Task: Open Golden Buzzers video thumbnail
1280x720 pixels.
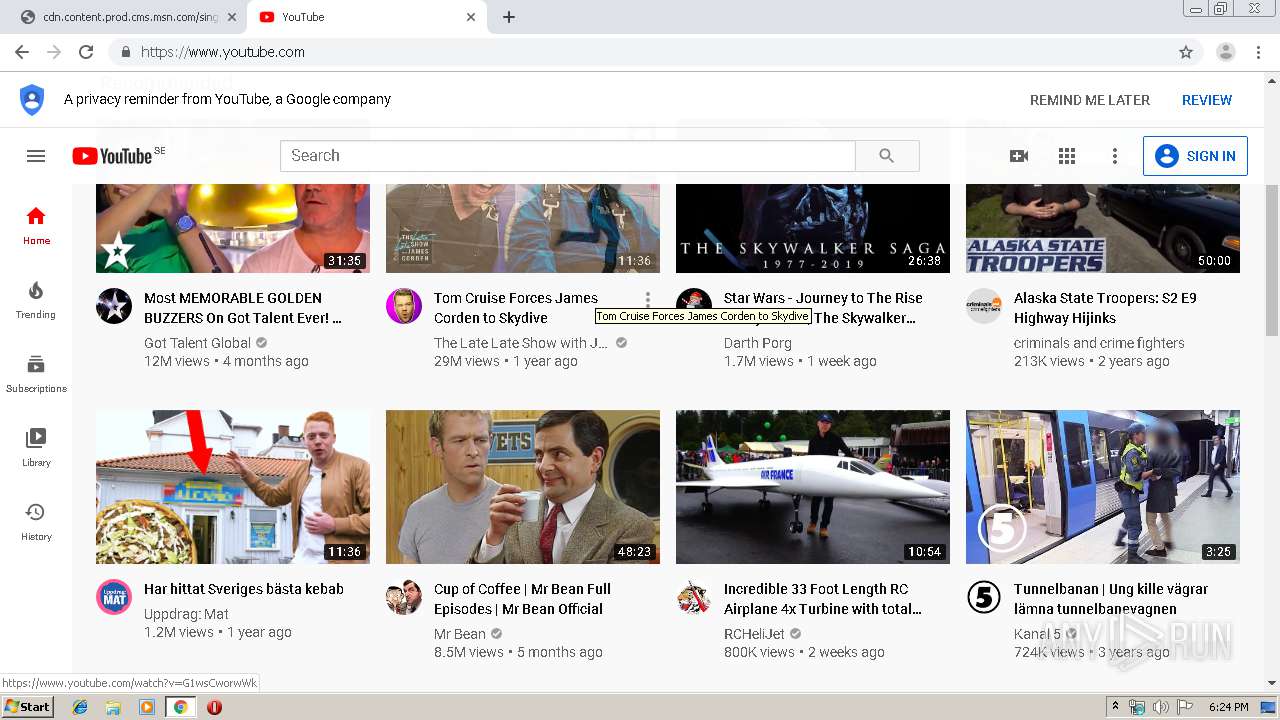Action: [233, 228]
